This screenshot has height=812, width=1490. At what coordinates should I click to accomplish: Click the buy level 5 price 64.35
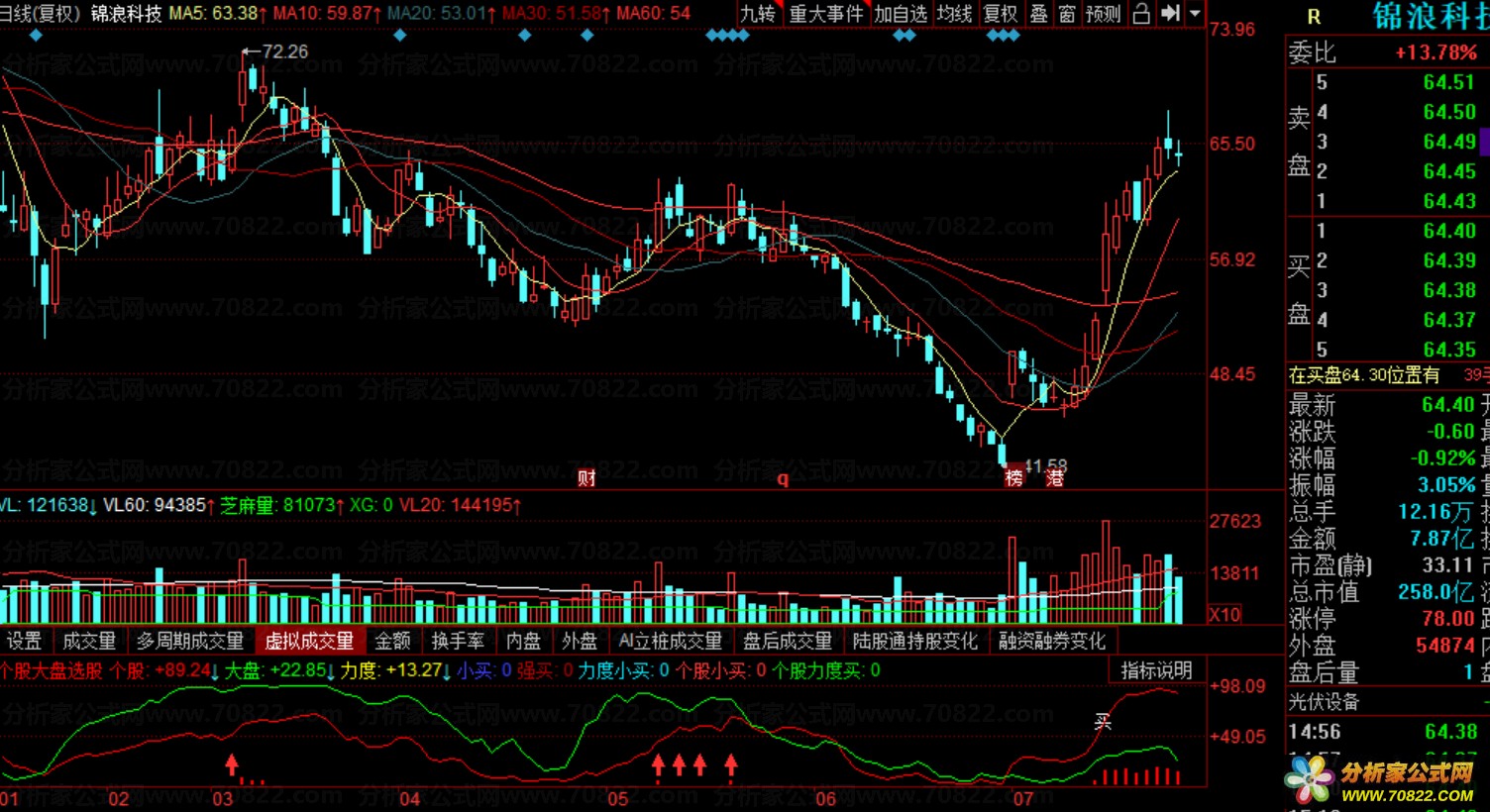point(1449,350)
